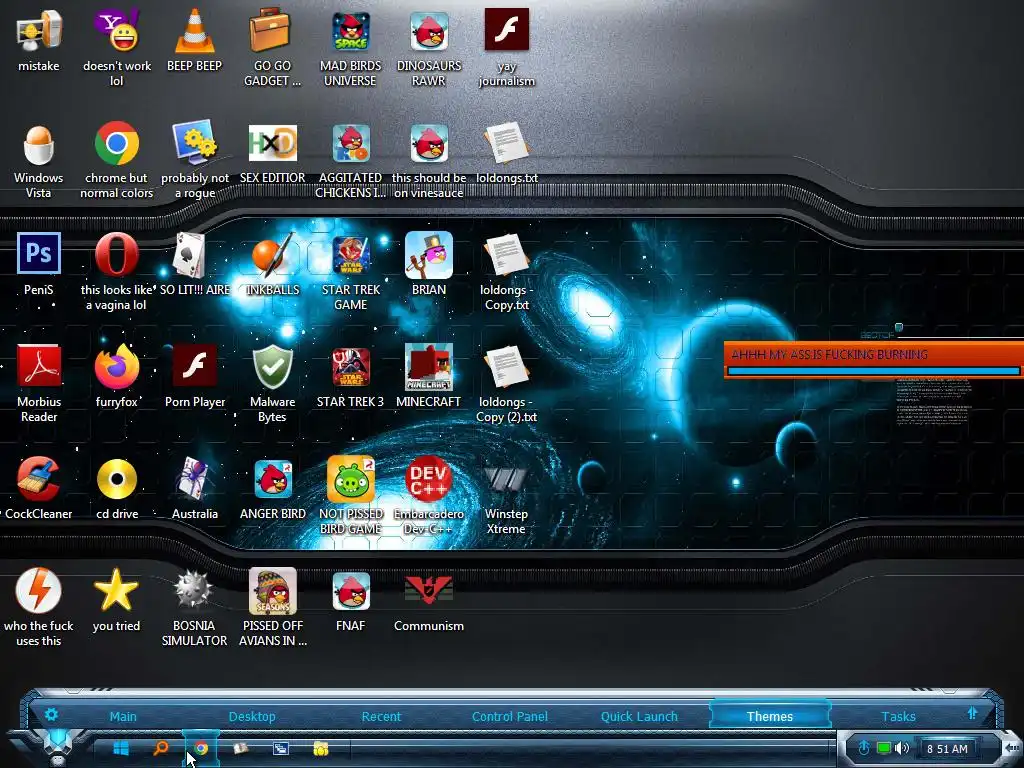1024x768 pixels.
Task: Launch the red Opera icon
Action: click(x=116, y=255)
